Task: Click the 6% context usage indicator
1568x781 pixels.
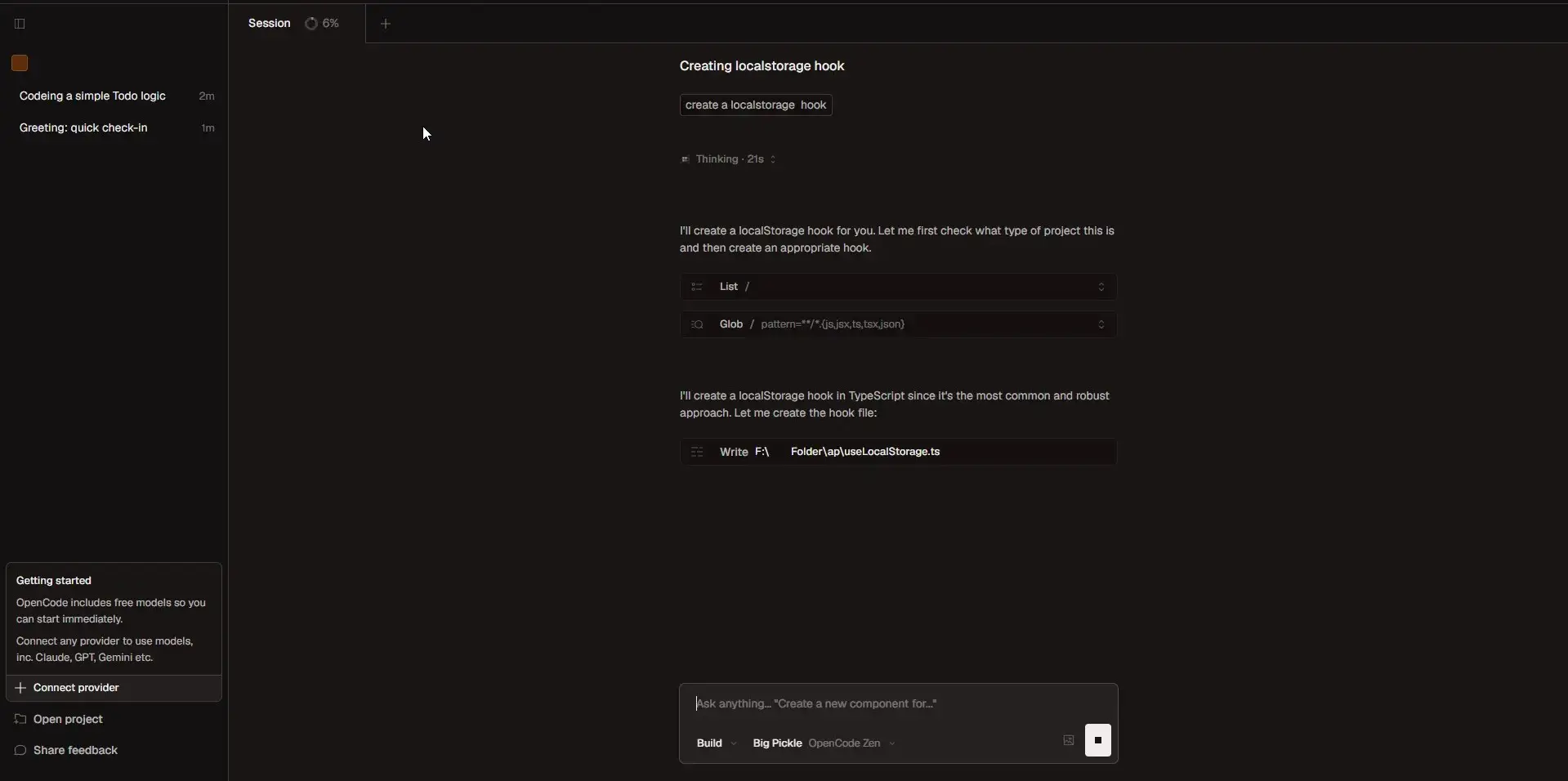Action: point(323,23)
